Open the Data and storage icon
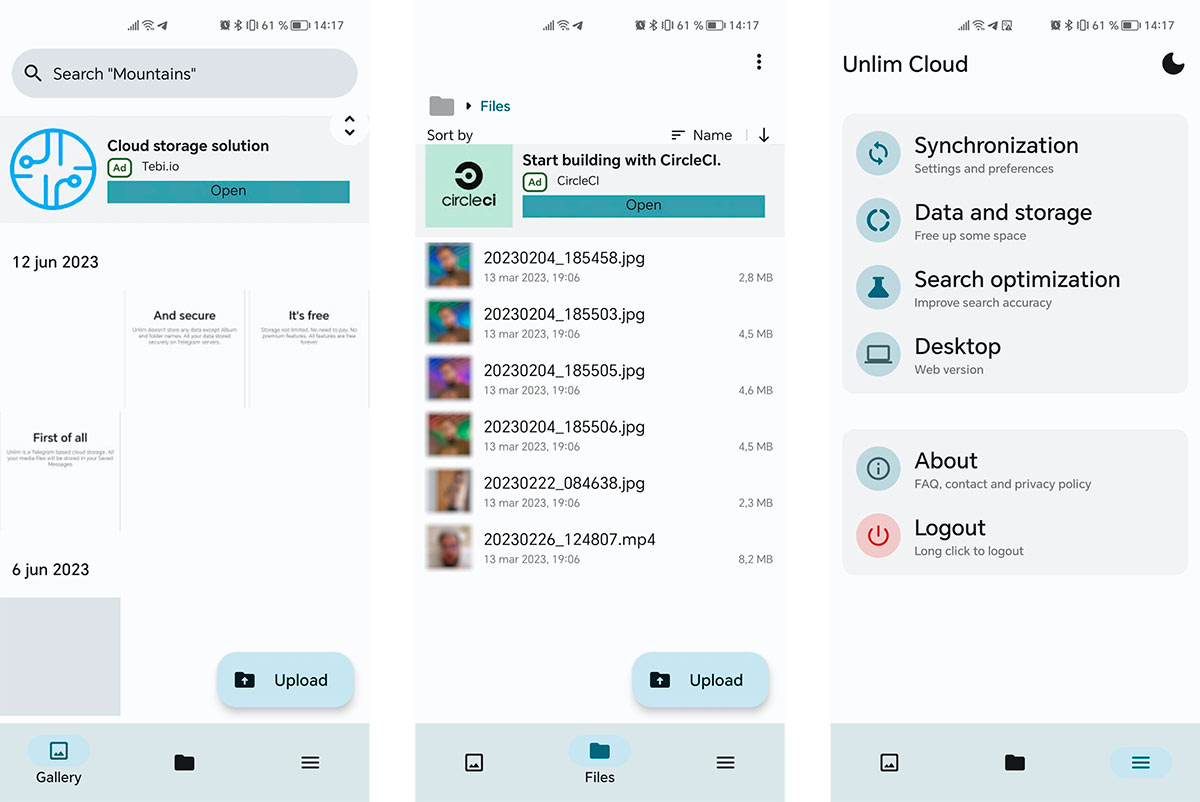This screenshot has width=1200, height=802. [x=878, y=221]
